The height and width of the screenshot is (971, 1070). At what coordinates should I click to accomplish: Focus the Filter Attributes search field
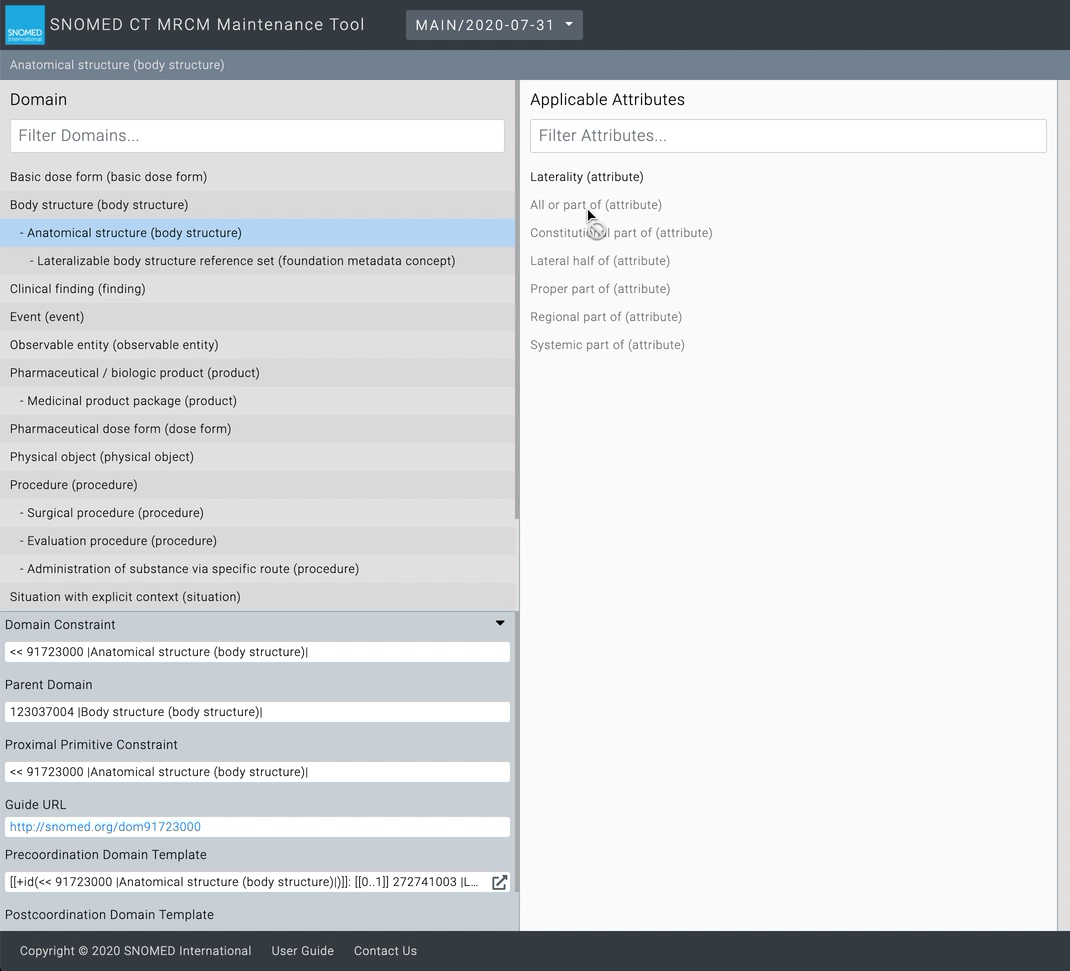click(788, 136)
